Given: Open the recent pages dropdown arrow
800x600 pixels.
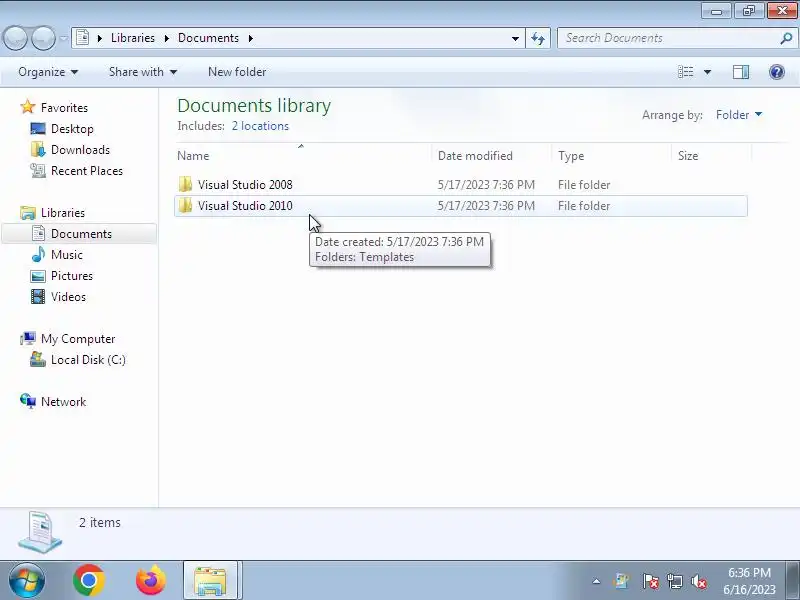Looking at the screenshot, I should 63,38.
